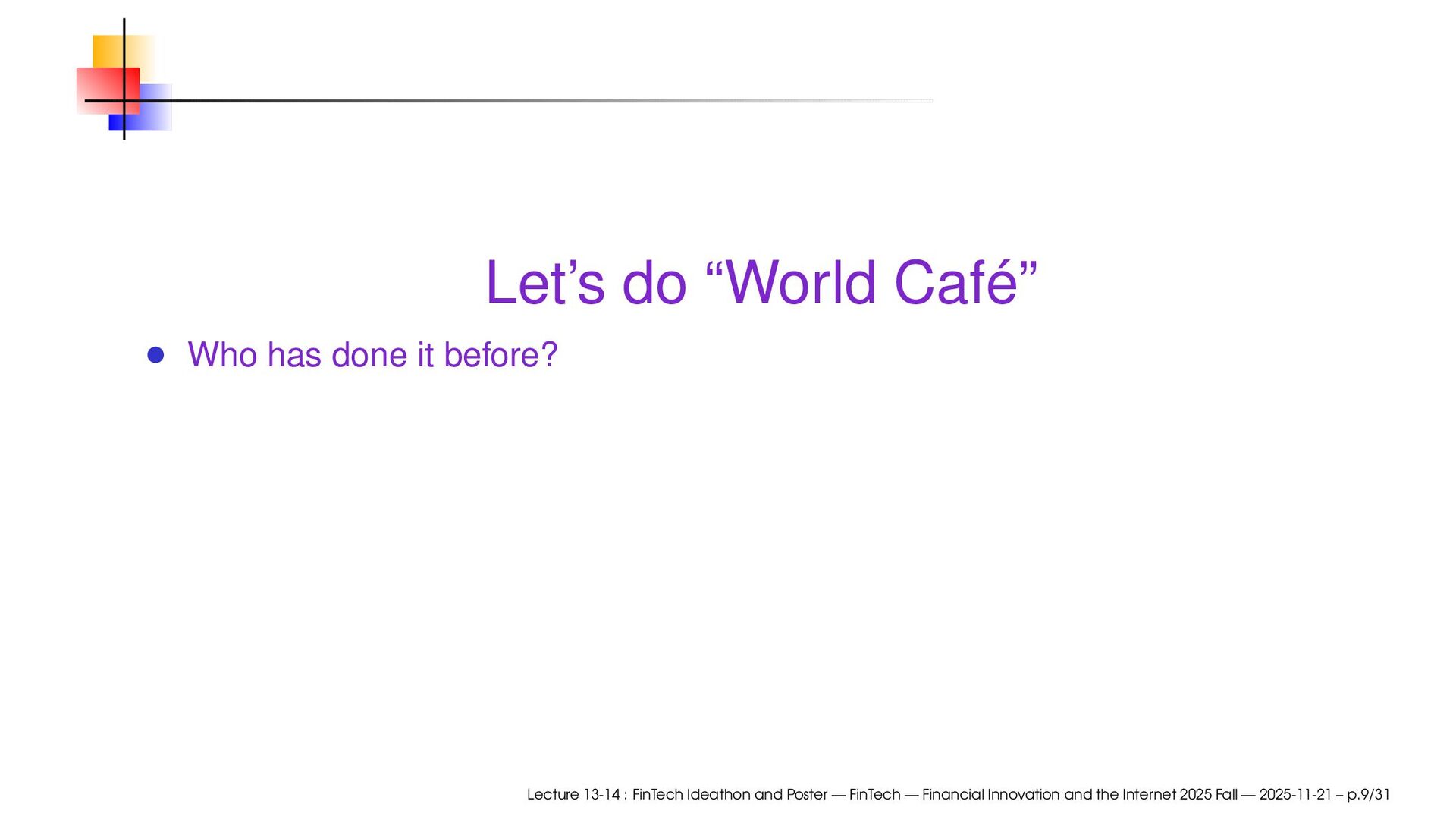The image size is (1456, 820).
Task: Click "Financial Innovation and the Internet" footer text
Action: (1049, 794)
